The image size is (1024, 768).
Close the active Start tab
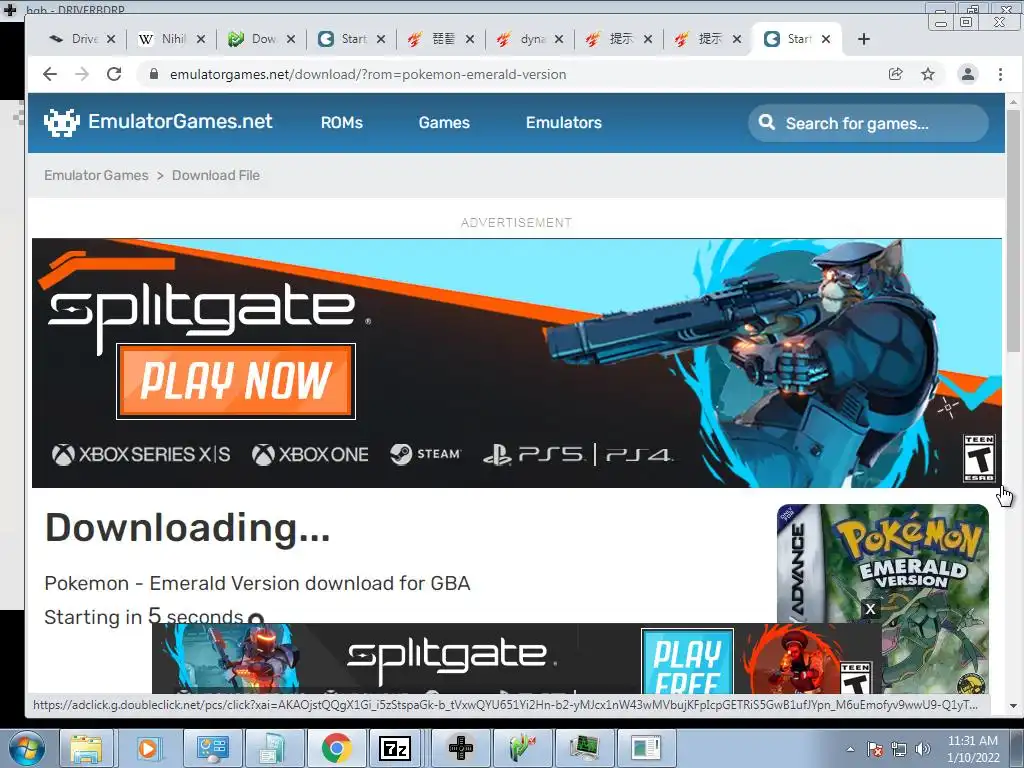pyautogui.click(x=826, y=39)
